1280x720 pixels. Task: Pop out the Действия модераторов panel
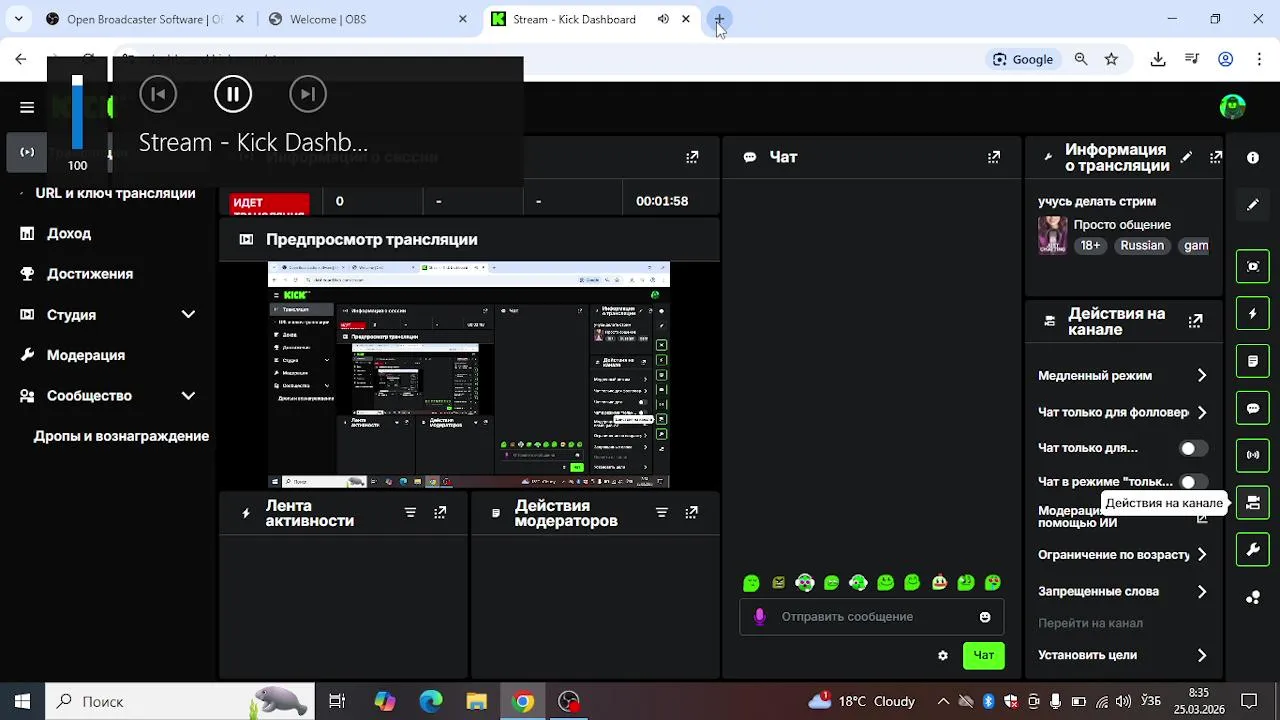(691, 512)
